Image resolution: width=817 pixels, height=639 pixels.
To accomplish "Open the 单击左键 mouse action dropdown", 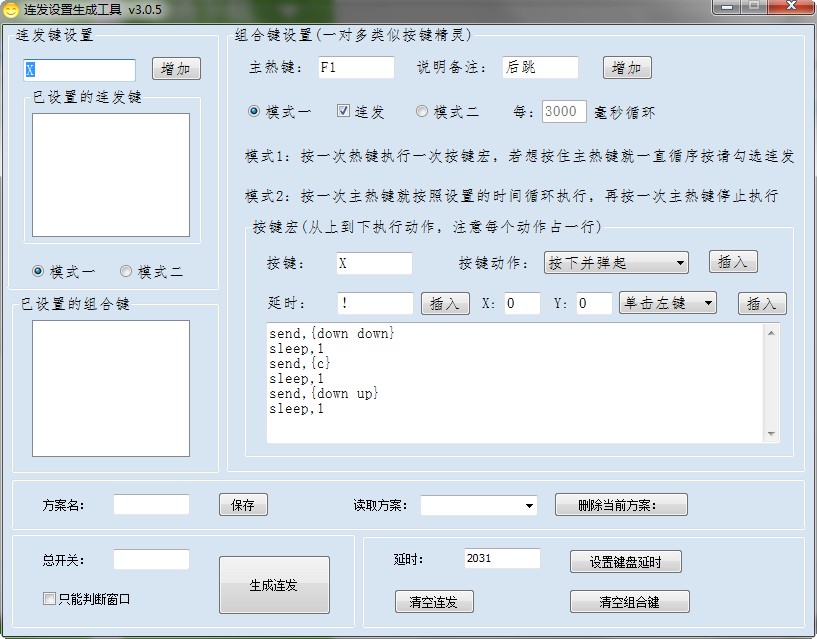I will 666,303.
